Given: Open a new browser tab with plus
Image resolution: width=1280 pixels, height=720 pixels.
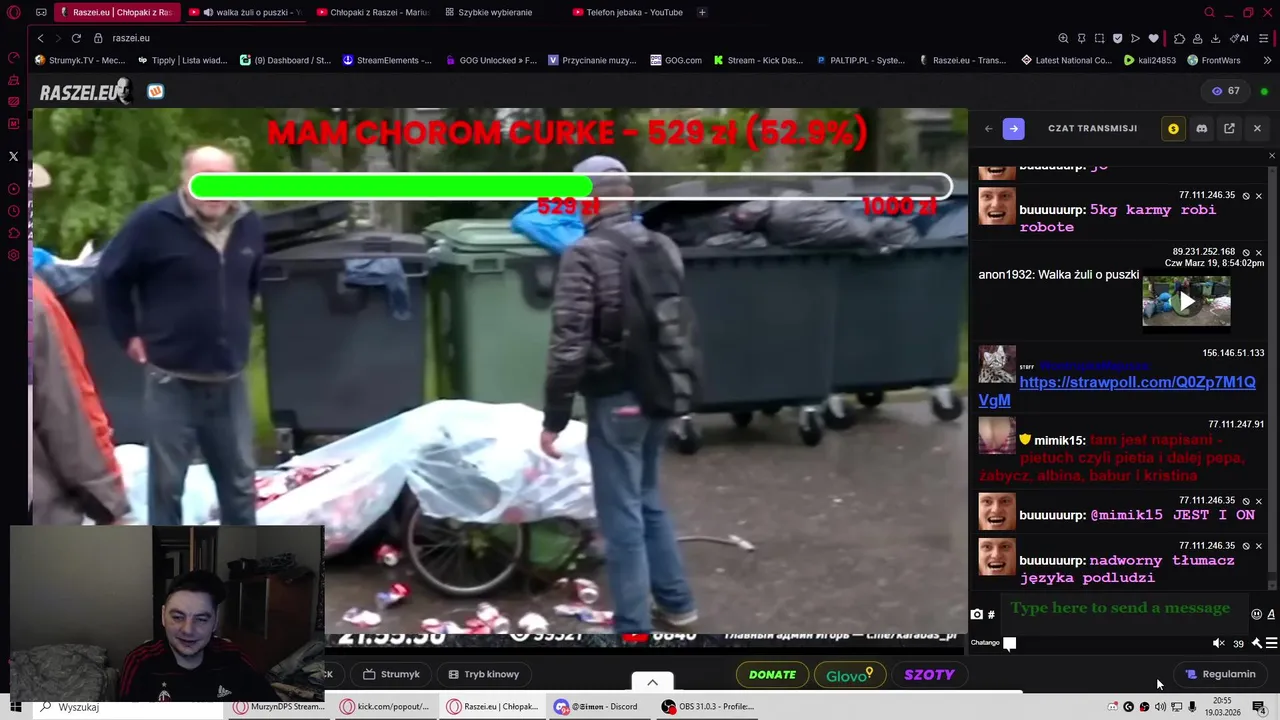Looking at the screenshot, I should (702, 12).
